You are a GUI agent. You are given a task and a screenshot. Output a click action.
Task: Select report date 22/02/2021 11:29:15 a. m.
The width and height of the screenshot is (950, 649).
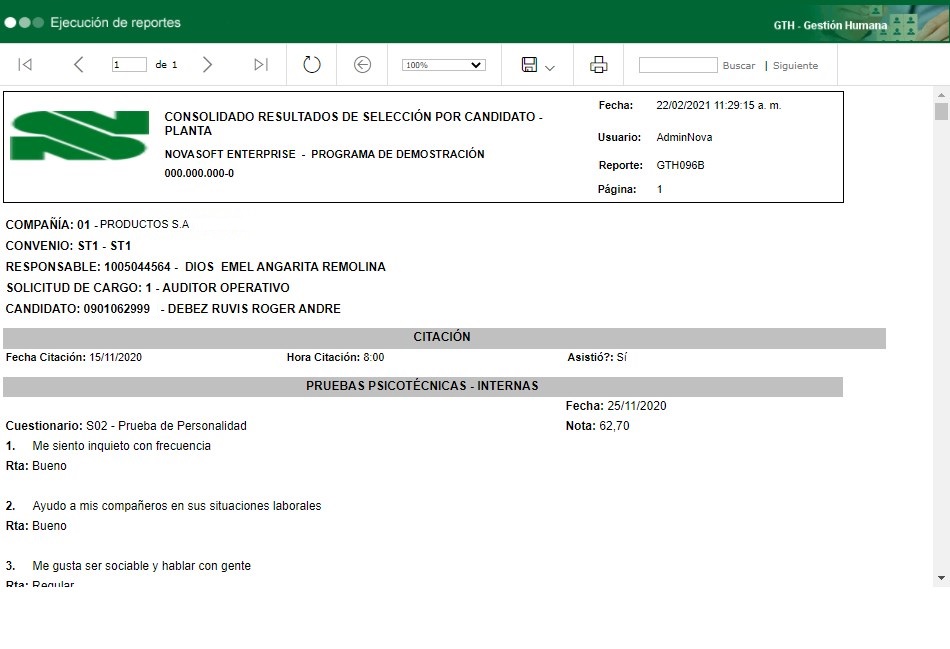pos(719,105)
